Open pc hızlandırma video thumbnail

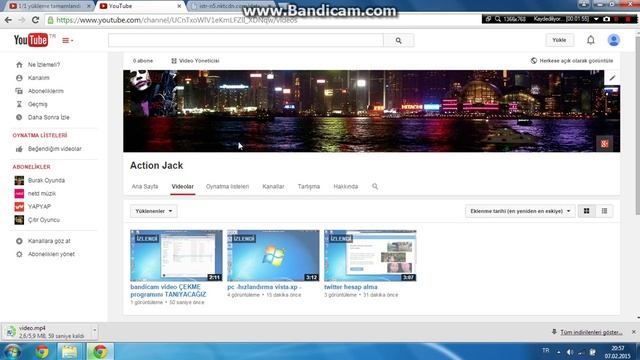coord(273,256)
